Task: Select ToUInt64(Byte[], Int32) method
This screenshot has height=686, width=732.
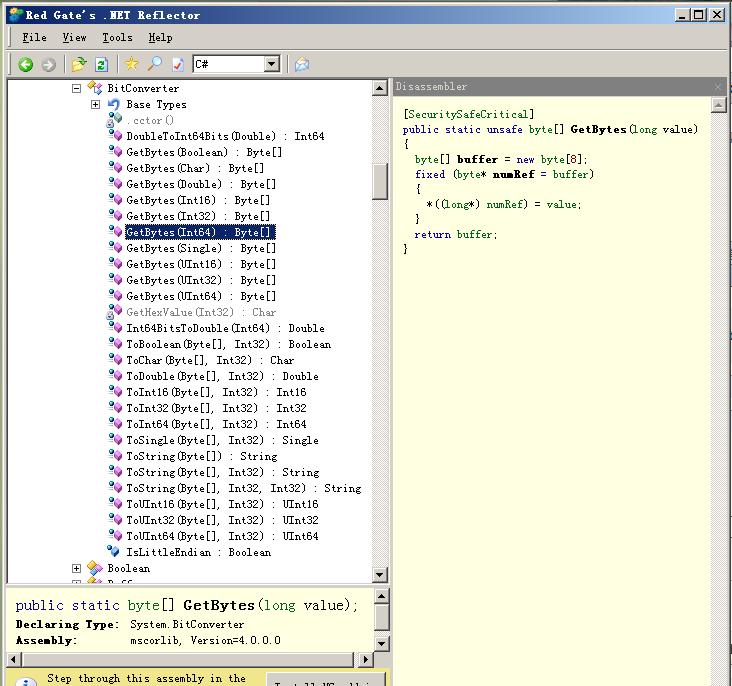Action: coord(222,536)
